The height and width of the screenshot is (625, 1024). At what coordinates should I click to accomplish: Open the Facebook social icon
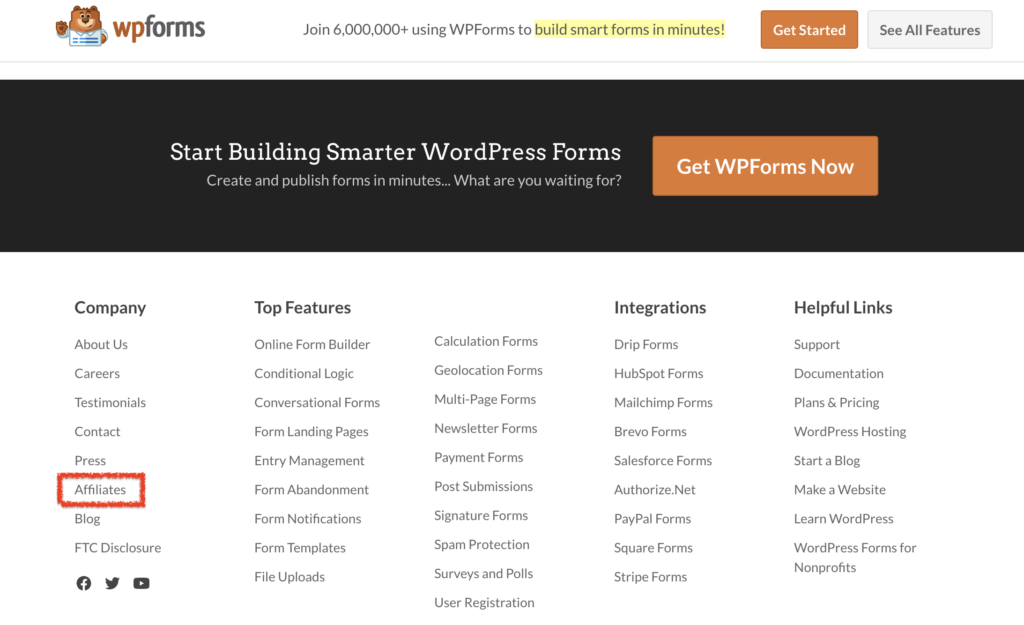click(83, 583)
